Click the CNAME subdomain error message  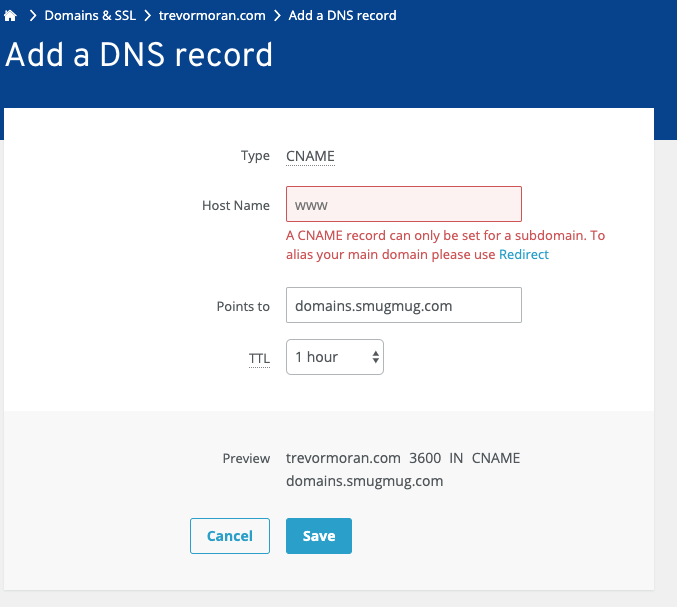pyautogui.click(x=445, y=245)
